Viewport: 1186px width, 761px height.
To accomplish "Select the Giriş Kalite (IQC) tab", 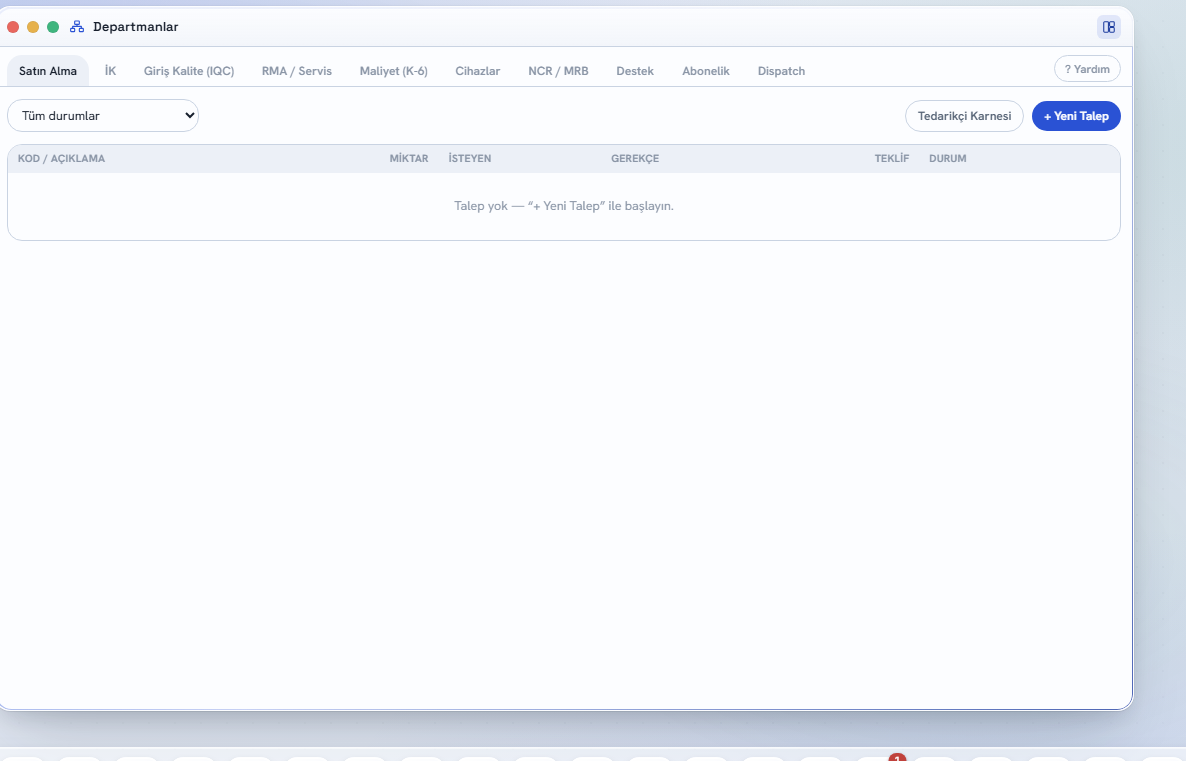I will point(189,71).
